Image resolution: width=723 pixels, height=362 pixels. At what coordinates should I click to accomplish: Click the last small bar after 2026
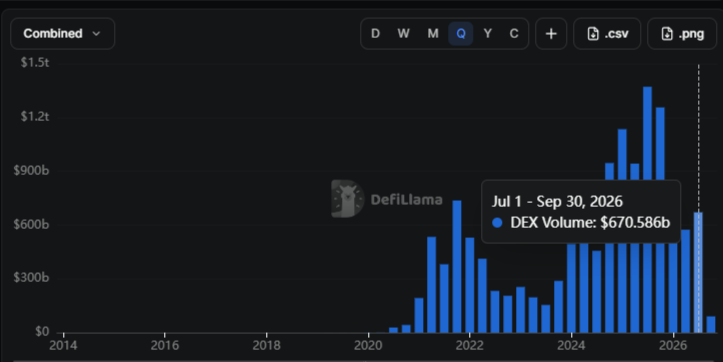711,325
